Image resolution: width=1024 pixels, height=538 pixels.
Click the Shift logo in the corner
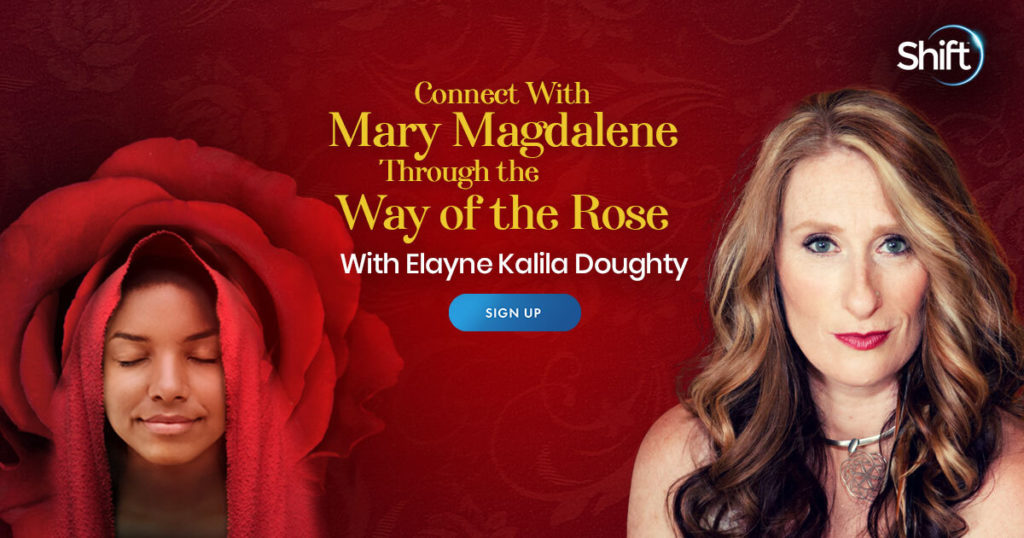[940, 55]
